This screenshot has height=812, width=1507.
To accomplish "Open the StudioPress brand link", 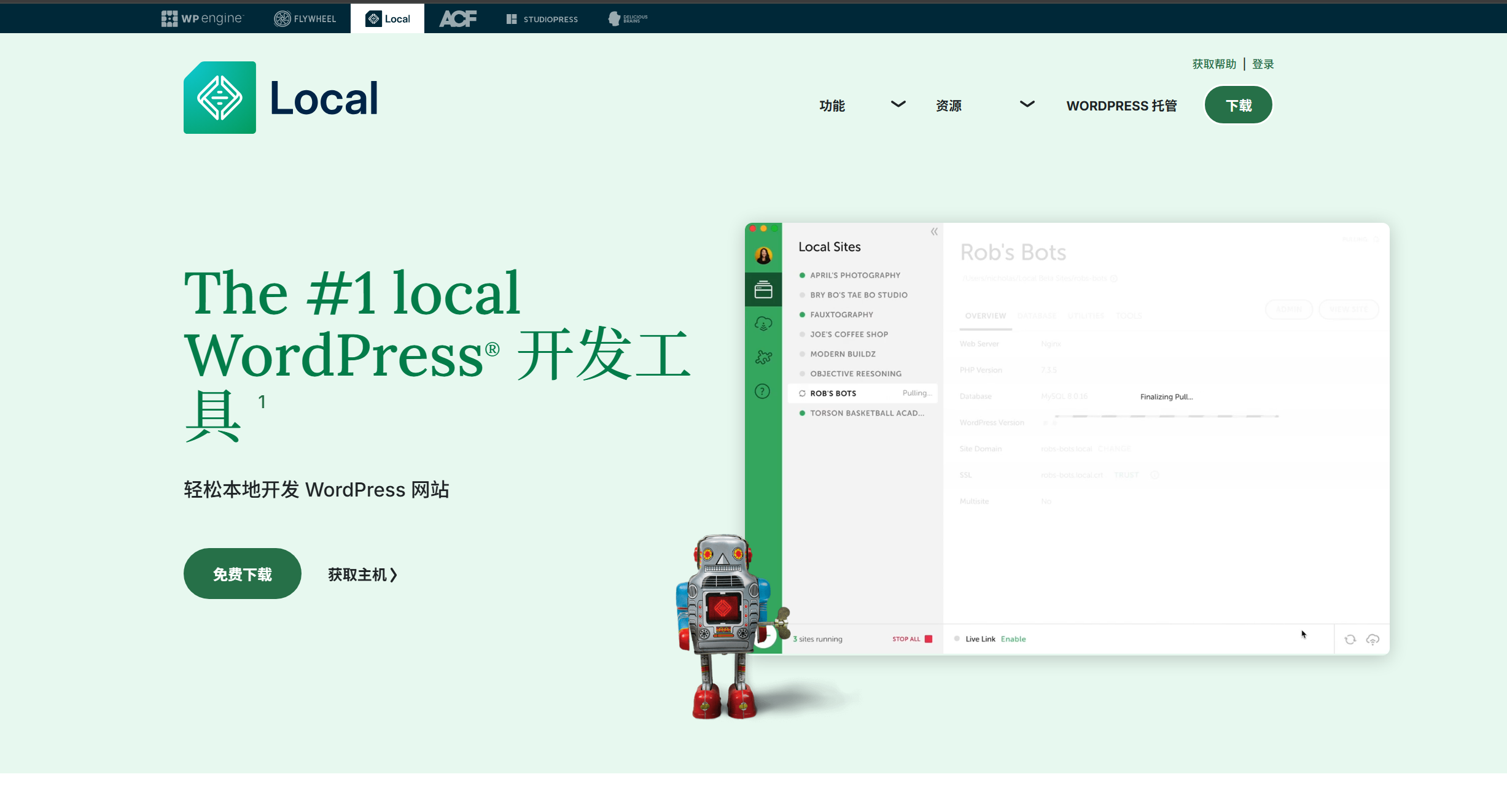I will pyautogui.click(x=542, y=19).
